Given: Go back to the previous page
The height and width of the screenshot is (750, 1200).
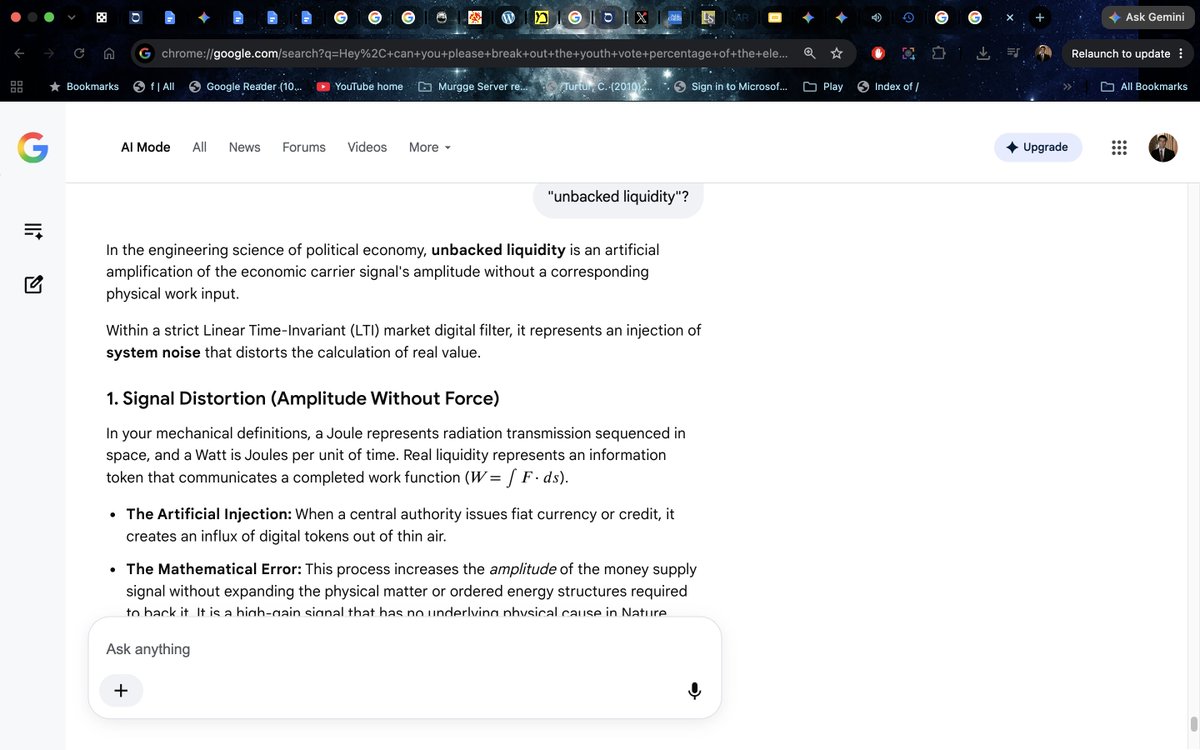Looking at the screenshot, I should pos(20,53).
